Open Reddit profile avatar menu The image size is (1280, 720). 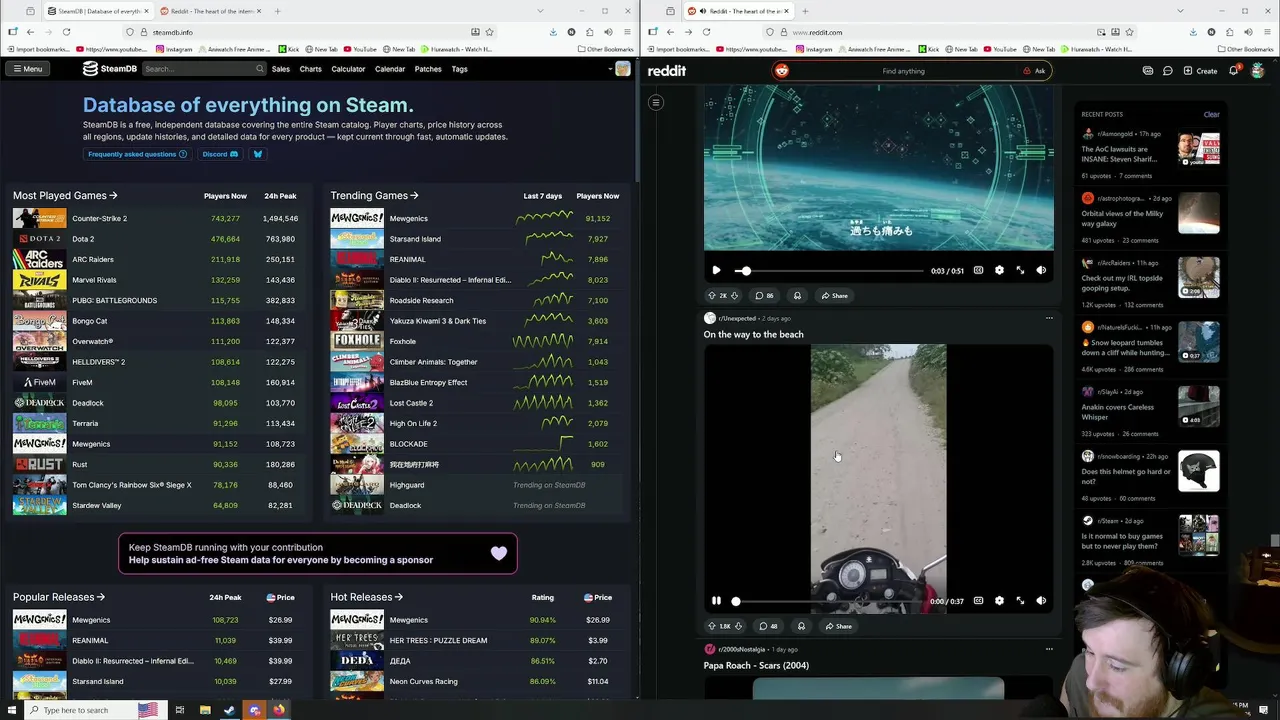click(1257, 71)
